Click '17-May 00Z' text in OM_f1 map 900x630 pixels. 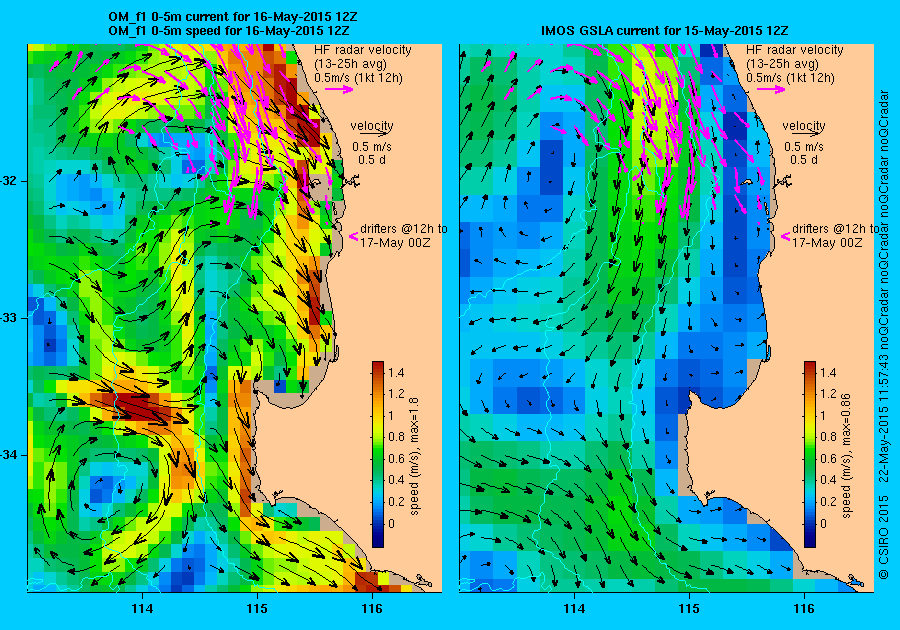(x=395, y=243)
